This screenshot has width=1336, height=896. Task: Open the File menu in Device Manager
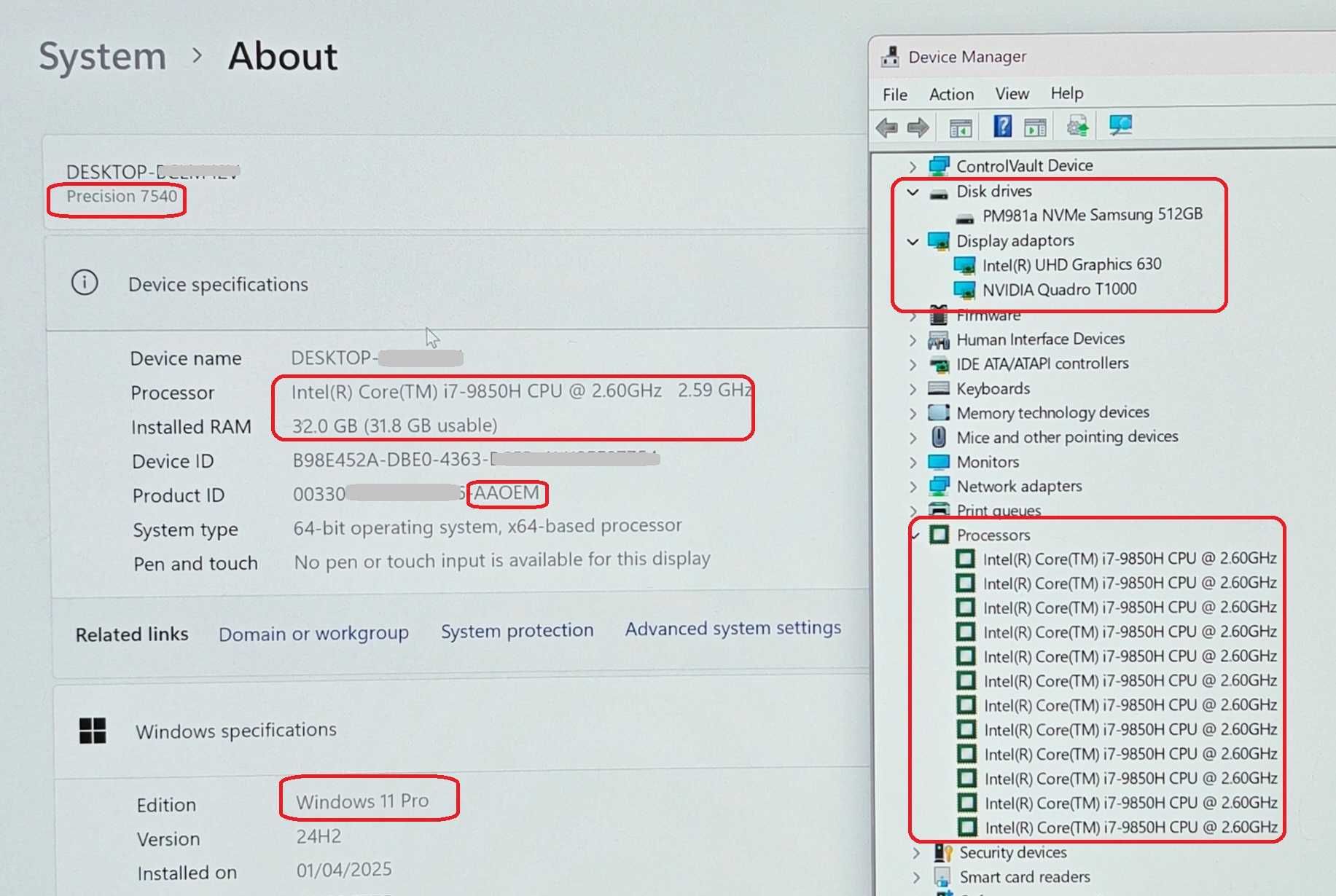(895, 95)
